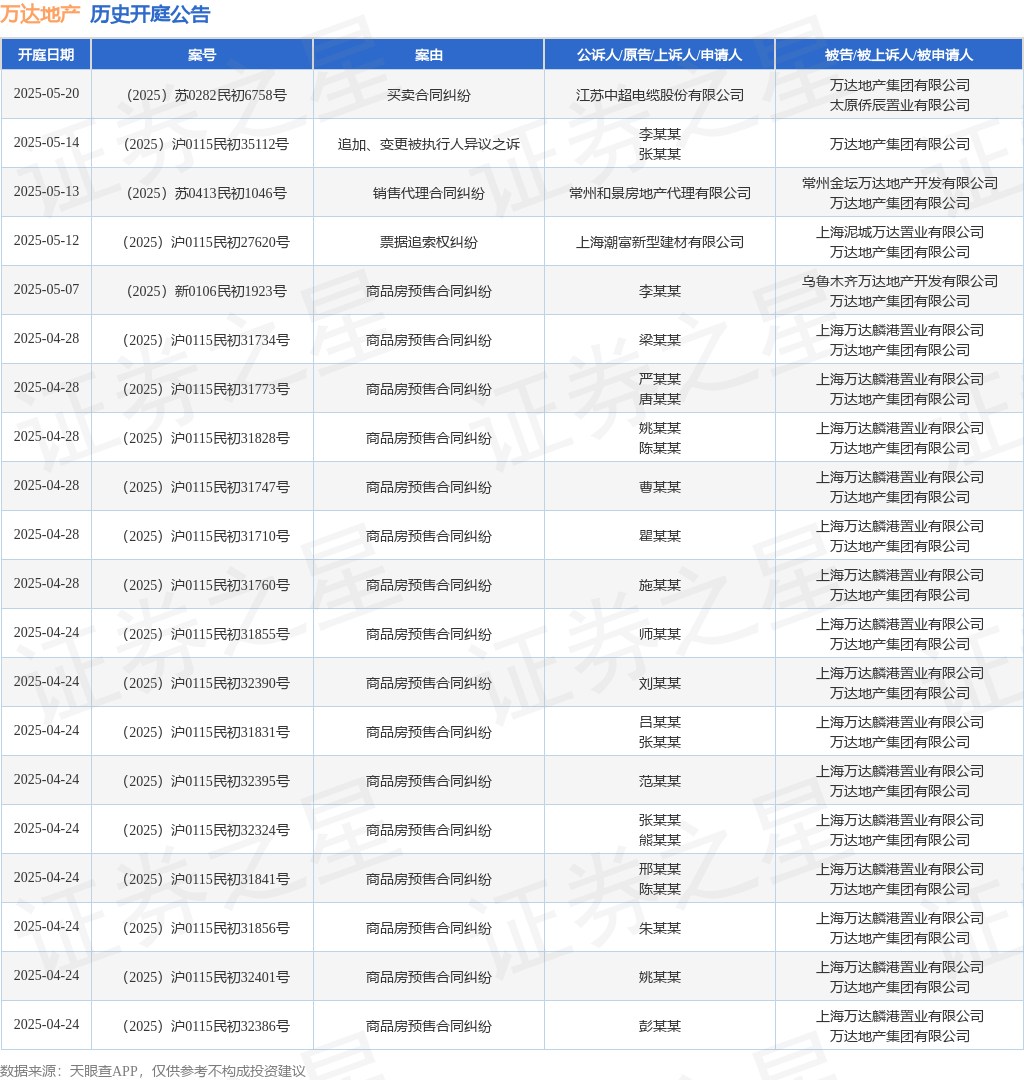Click plaintiff 上海潮富新型建材有限公司
This screenshot has width=1024, height=1080.
[660, 242]
